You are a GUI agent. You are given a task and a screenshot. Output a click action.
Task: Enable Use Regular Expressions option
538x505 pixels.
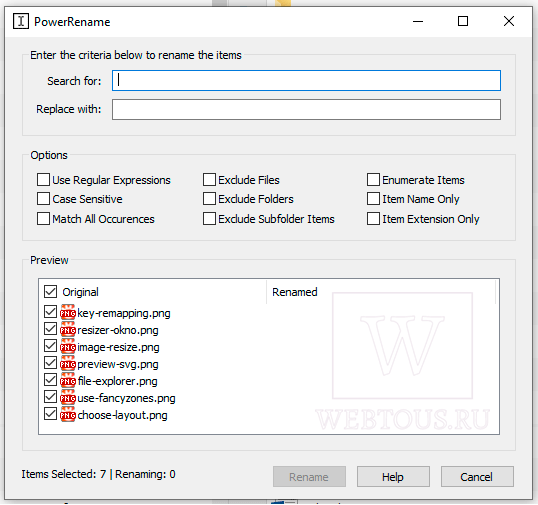click(x=43, y=179)
